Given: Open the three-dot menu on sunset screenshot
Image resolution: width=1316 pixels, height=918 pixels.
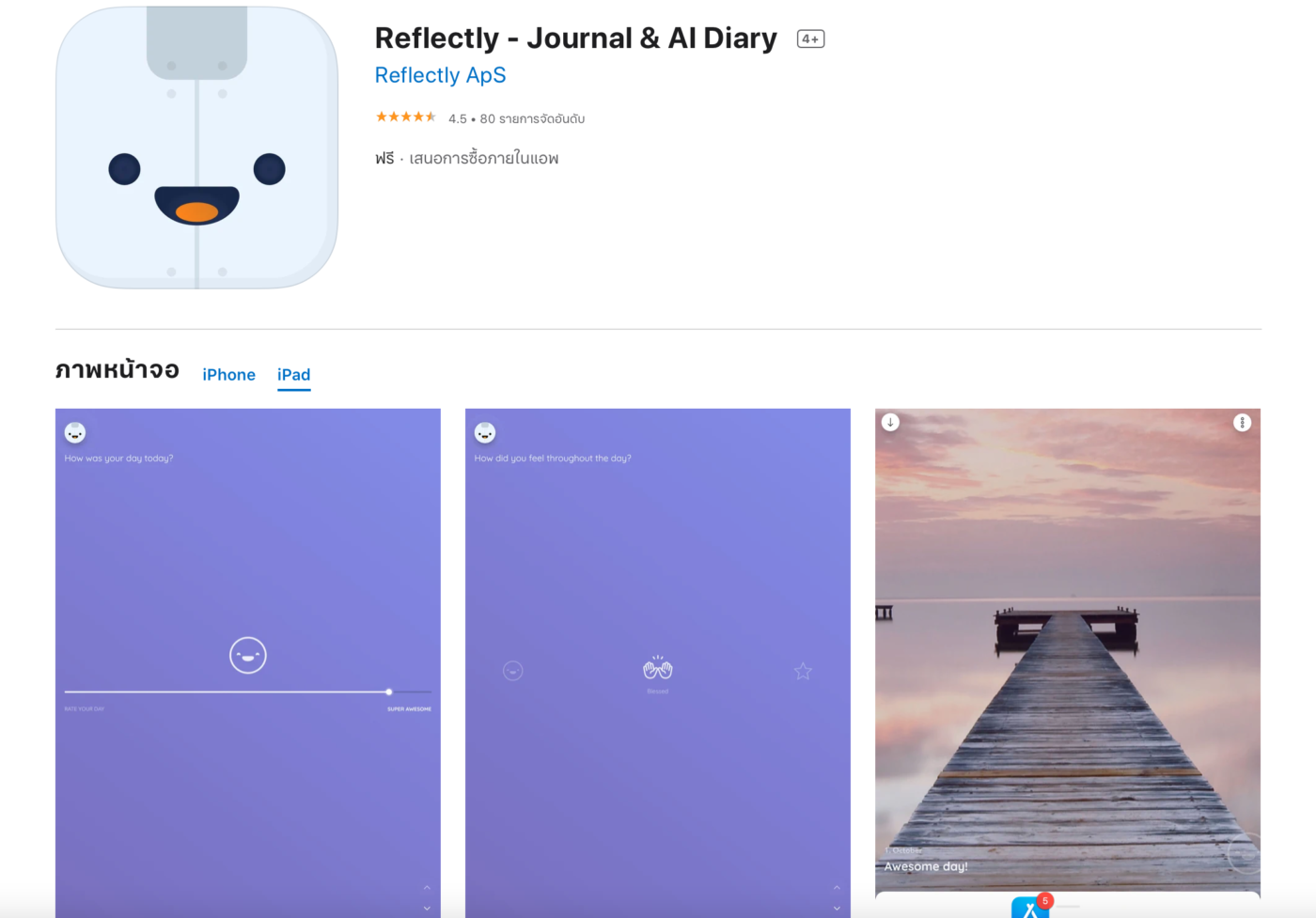Looking at the screenshot, I should click(x=1242, y=423).
